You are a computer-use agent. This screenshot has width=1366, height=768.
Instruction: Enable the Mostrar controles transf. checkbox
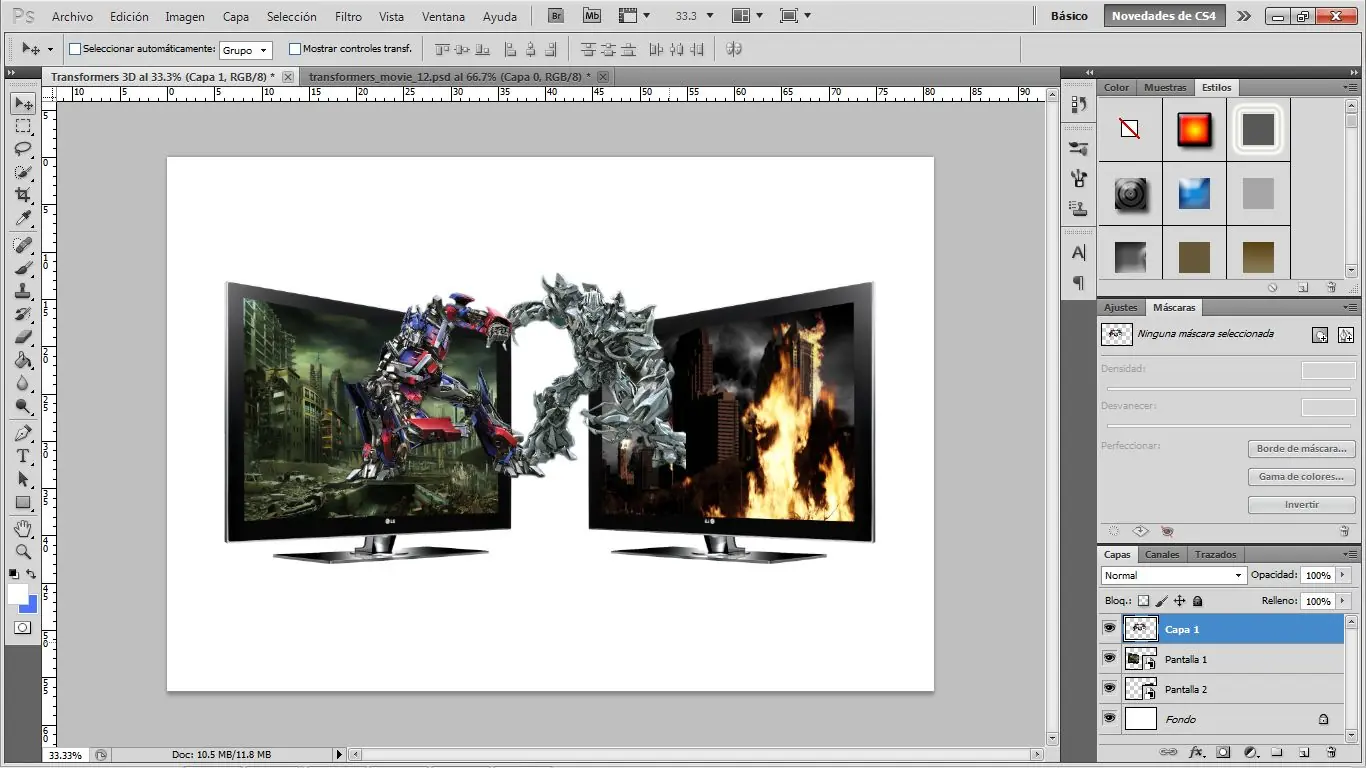coord(295,49)
